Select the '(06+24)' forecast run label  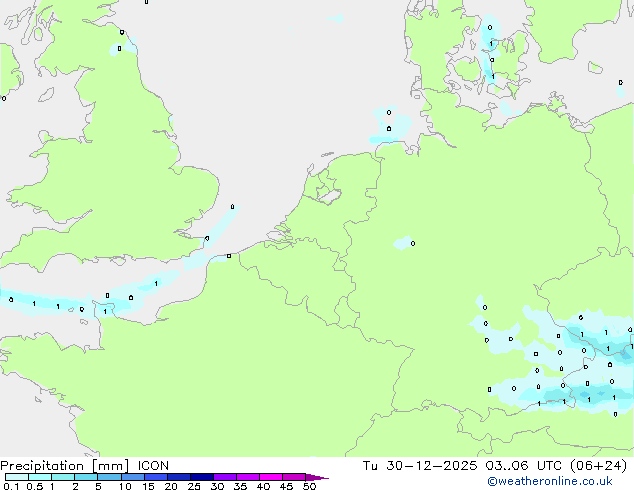[598, 466]
